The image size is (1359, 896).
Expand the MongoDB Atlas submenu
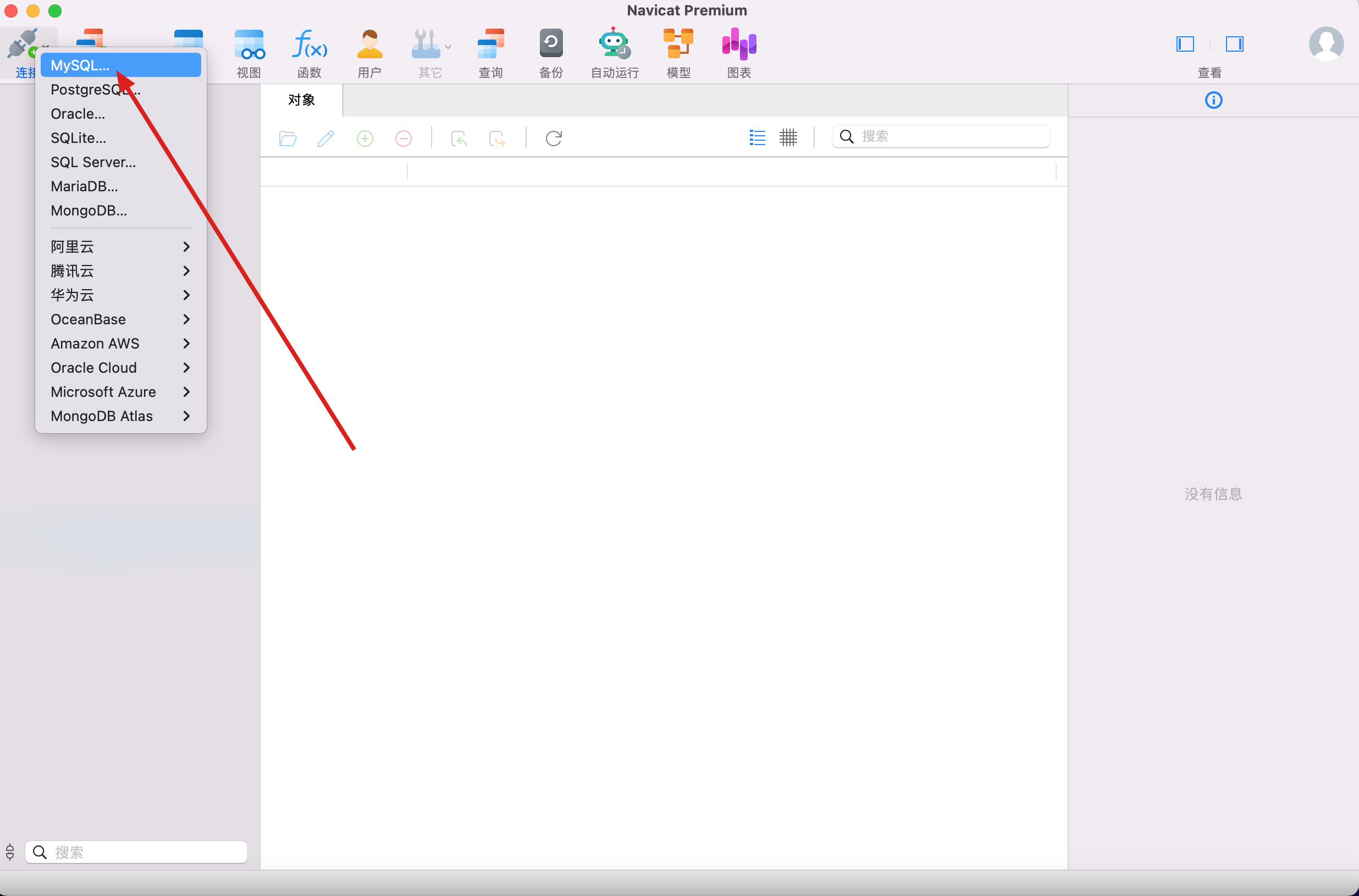[x=120, y=416]
